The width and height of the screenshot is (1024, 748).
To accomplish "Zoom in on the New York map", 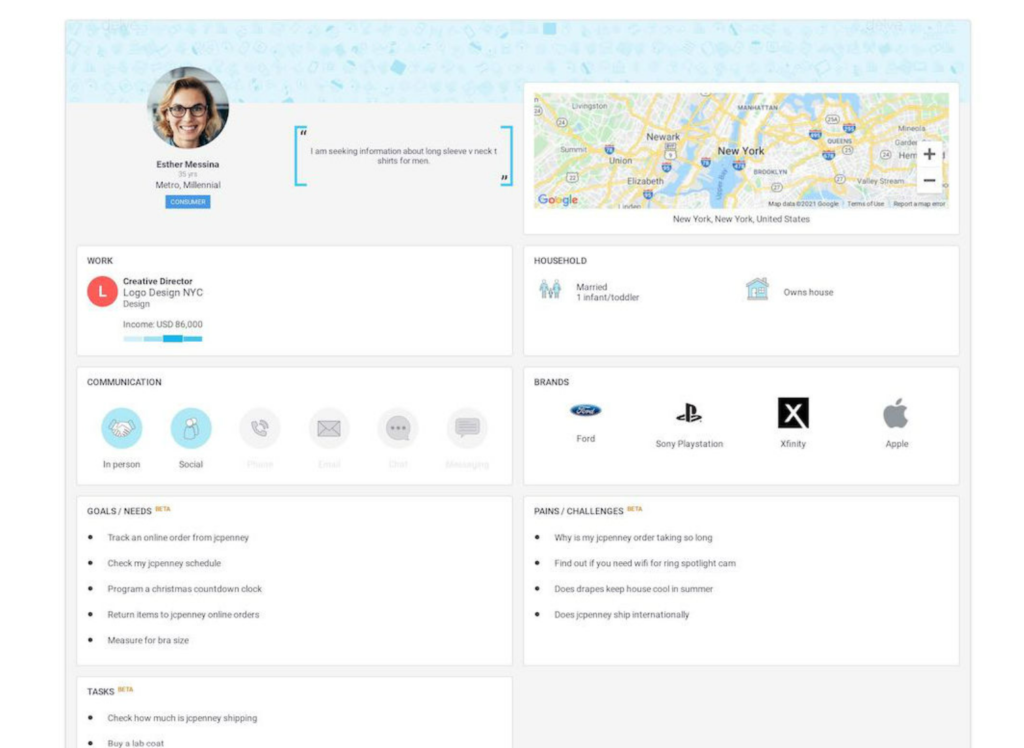I will click(928, 154).
